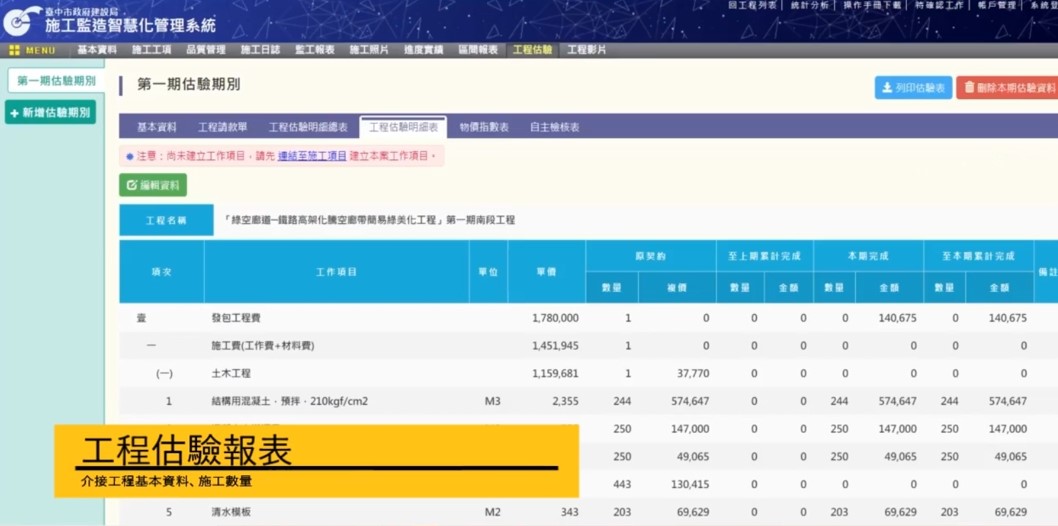Click 統計分析 in the top-right links

click(x=809, y=6)
